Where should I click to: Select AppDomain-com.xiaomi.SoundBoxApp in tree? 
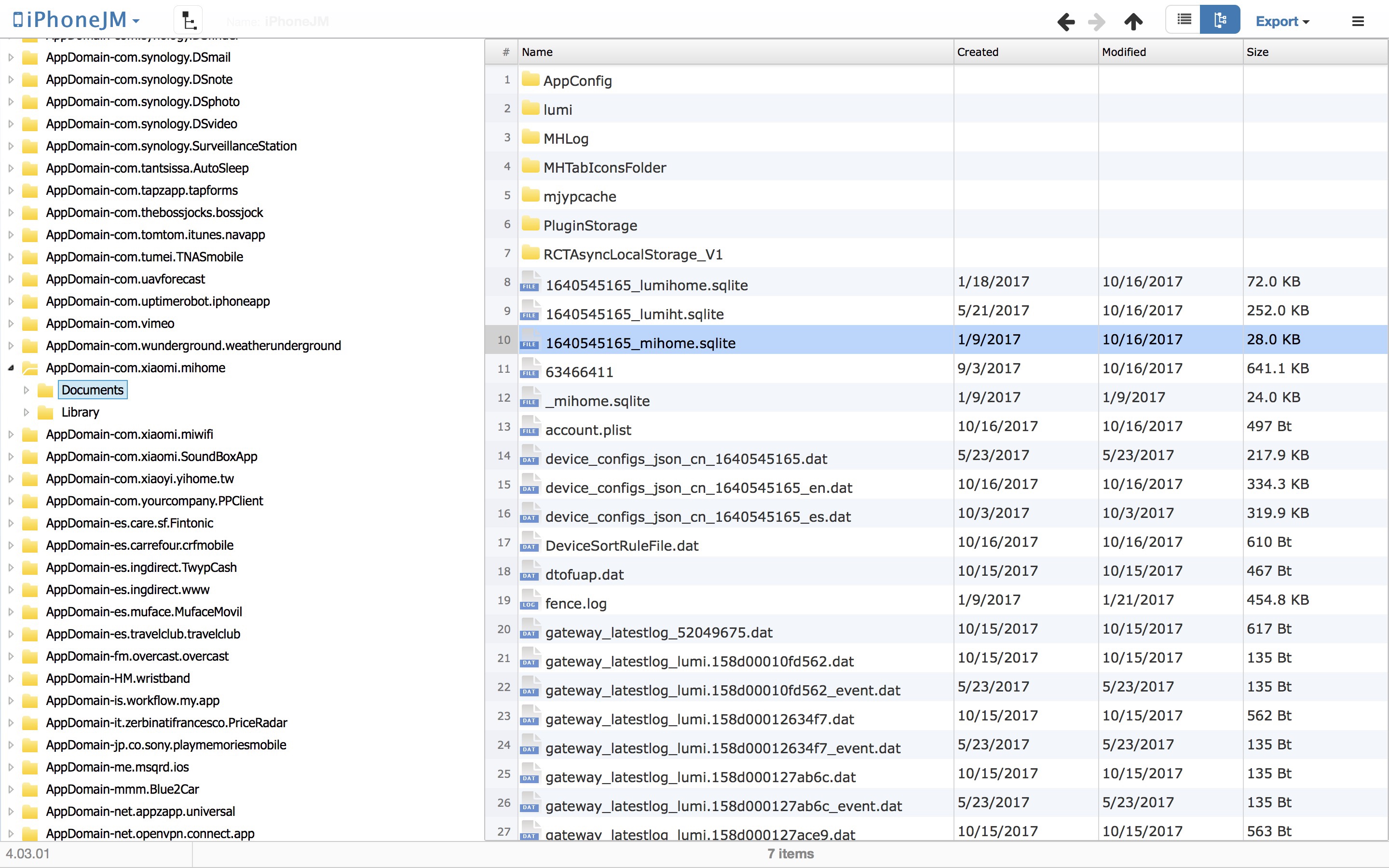point(151,456)
